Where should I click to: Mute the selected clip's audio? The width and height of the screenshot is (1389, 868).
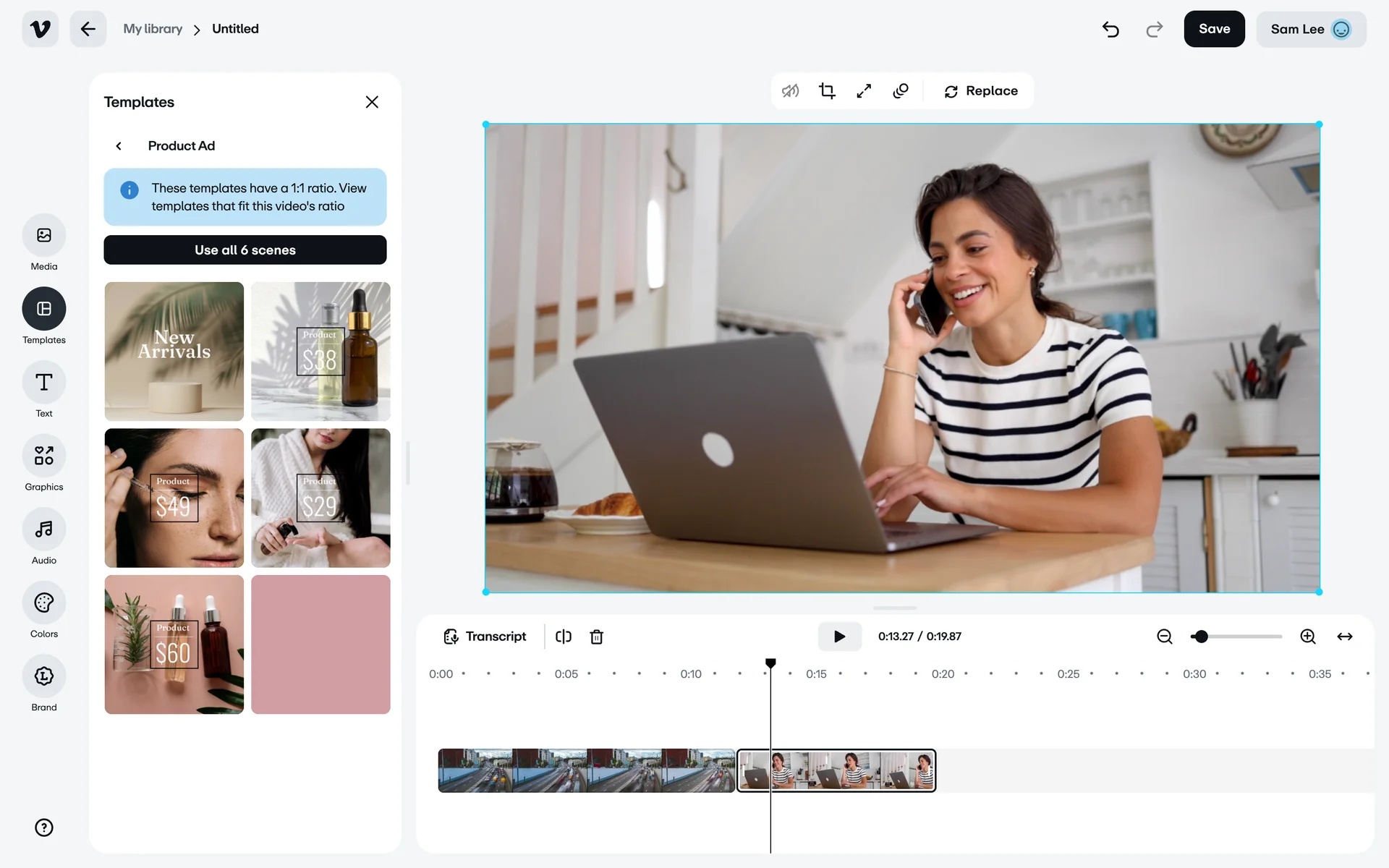[790, 91]
